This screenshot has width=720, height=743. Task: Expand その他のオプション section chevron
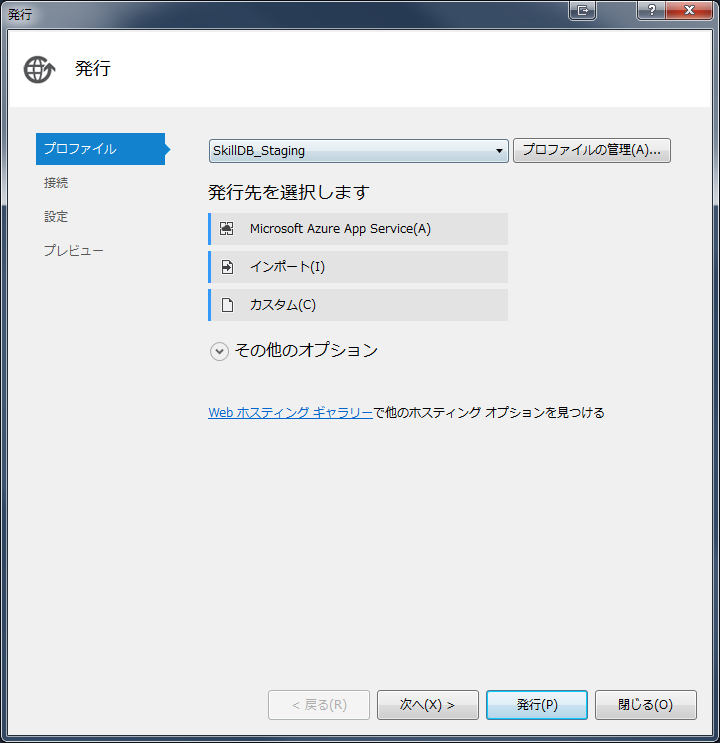(x=219, y=351)
